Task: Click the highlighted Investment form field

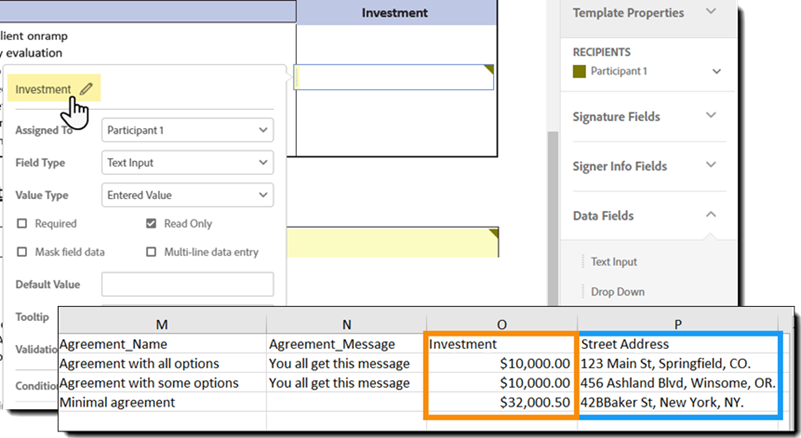Action: coord(395,77)
